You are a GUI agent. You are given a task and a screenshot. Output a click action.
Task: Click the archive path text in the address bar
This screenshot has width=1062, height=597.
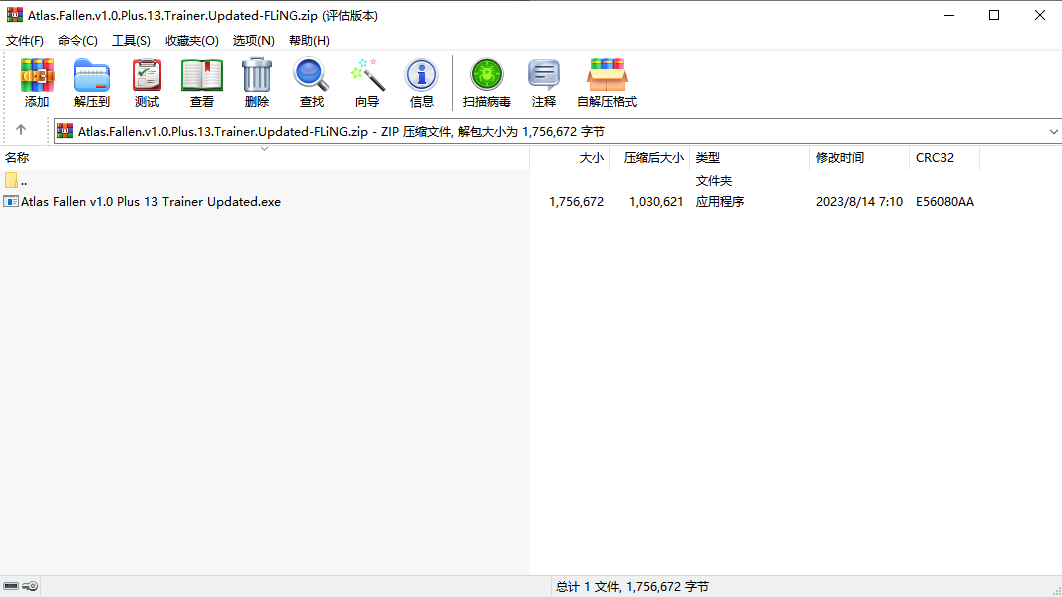click(341, 131)
